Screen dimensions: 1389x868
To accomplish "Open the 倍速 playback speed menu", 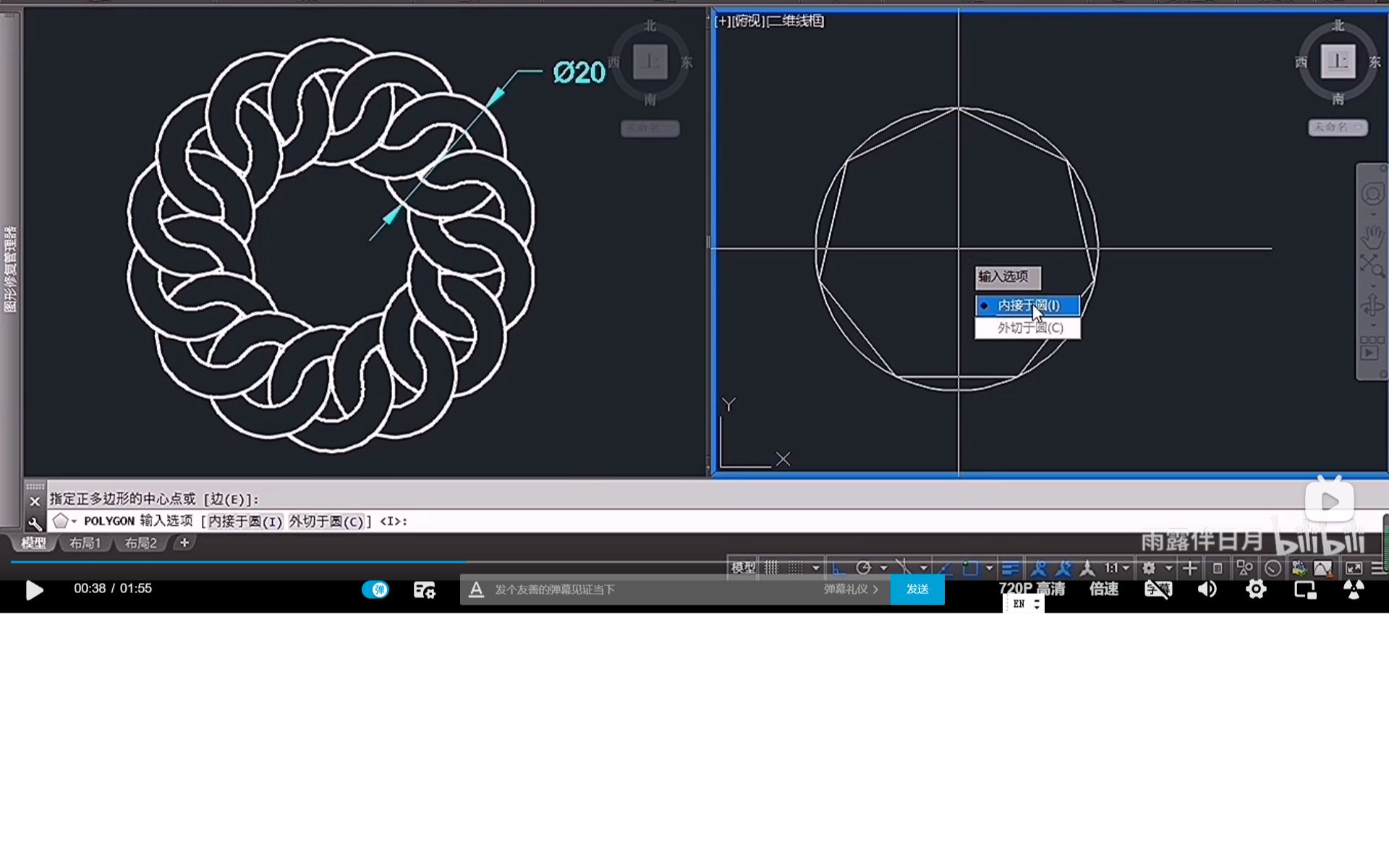I will [1103, 589].
